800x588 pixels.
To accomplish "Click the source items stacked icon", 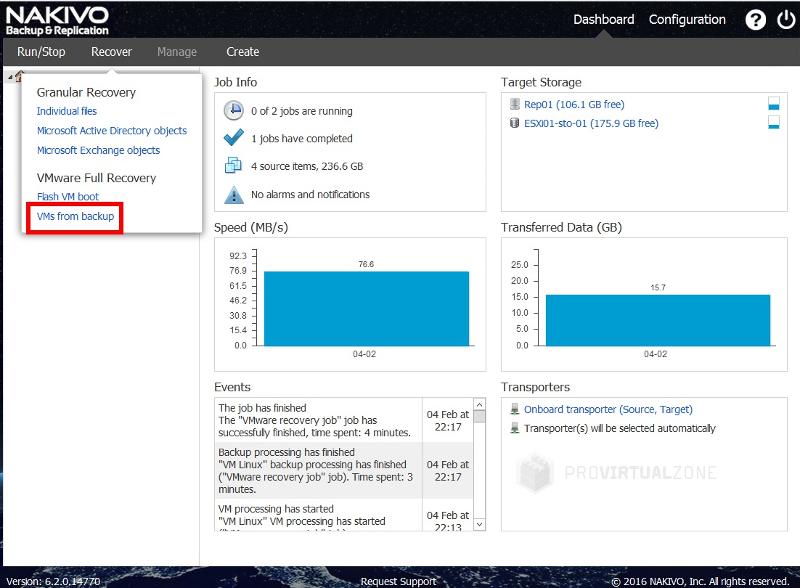I will pos(234,165).
